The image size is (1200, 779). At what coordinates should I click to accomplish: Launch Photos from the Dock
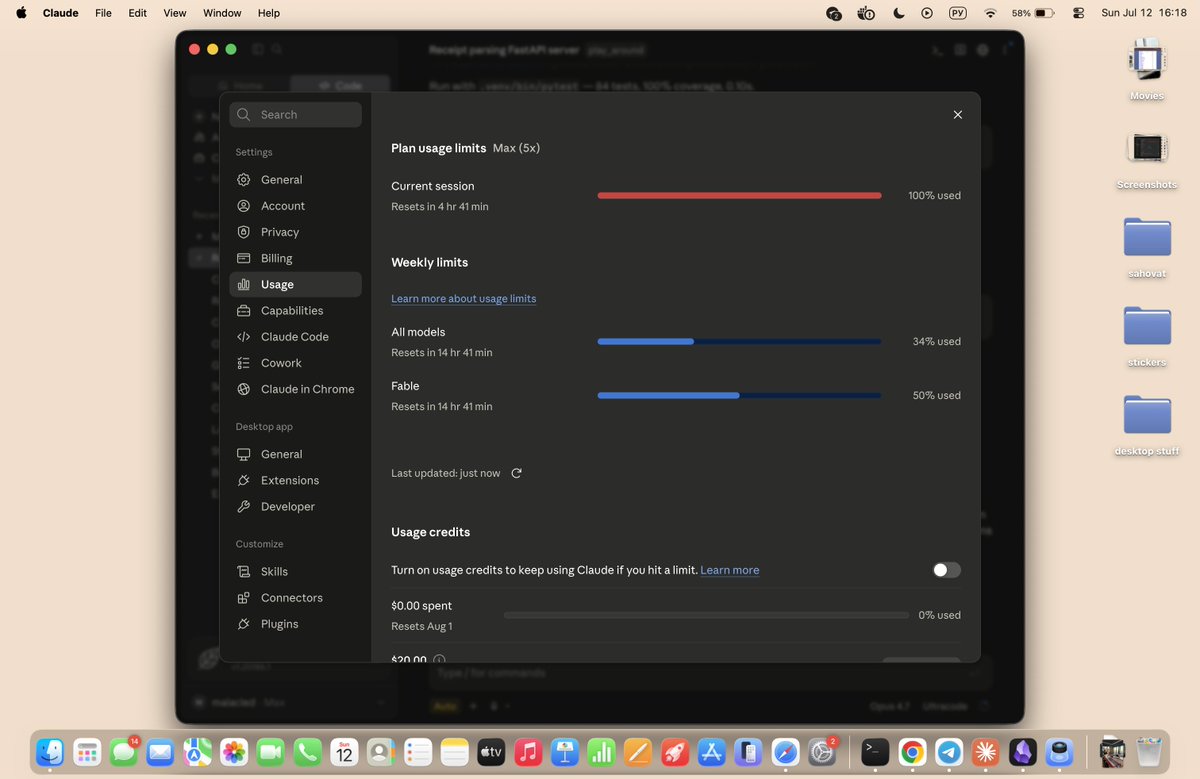pyautogui.click(x=234, y=752)
